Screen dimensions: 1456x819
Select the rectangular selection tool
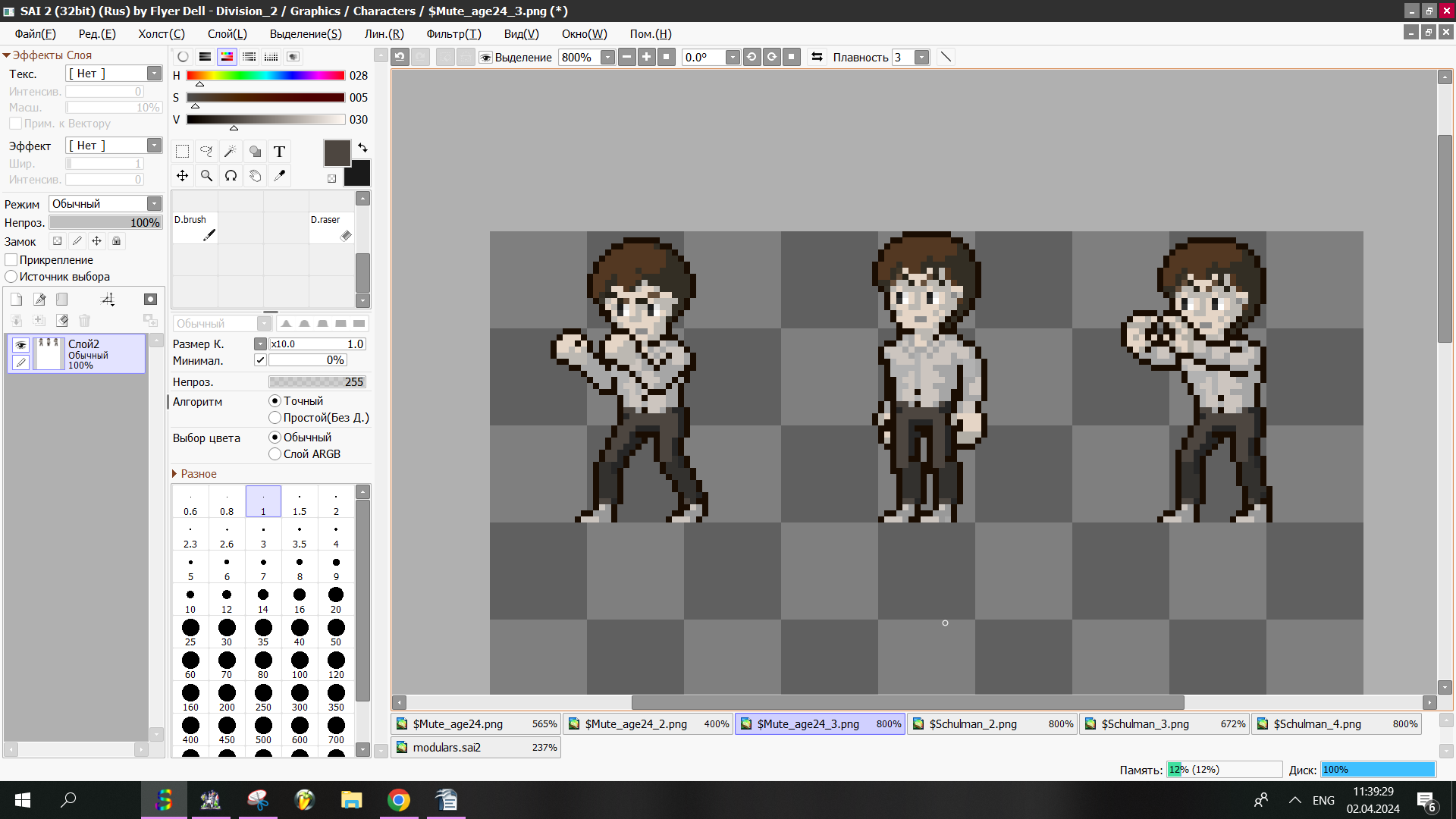[182, 152]
